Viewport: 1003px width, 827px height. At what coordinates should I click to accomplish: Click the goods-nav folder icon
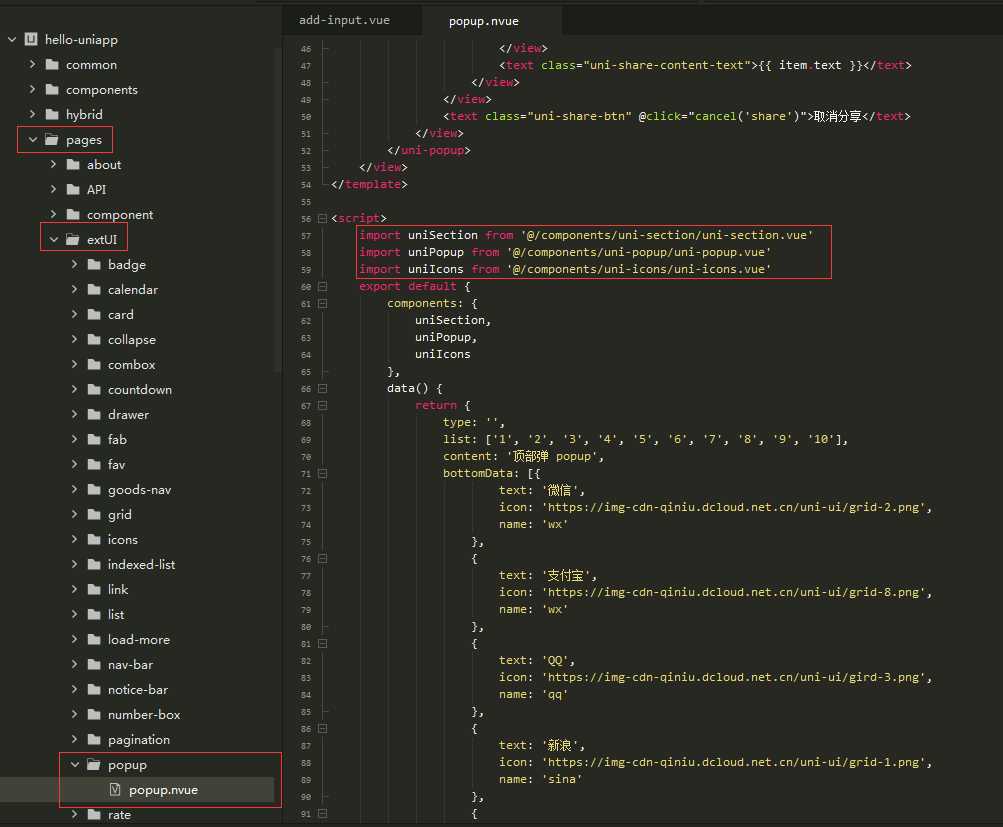pyautogui.click(x=94, y=490)
